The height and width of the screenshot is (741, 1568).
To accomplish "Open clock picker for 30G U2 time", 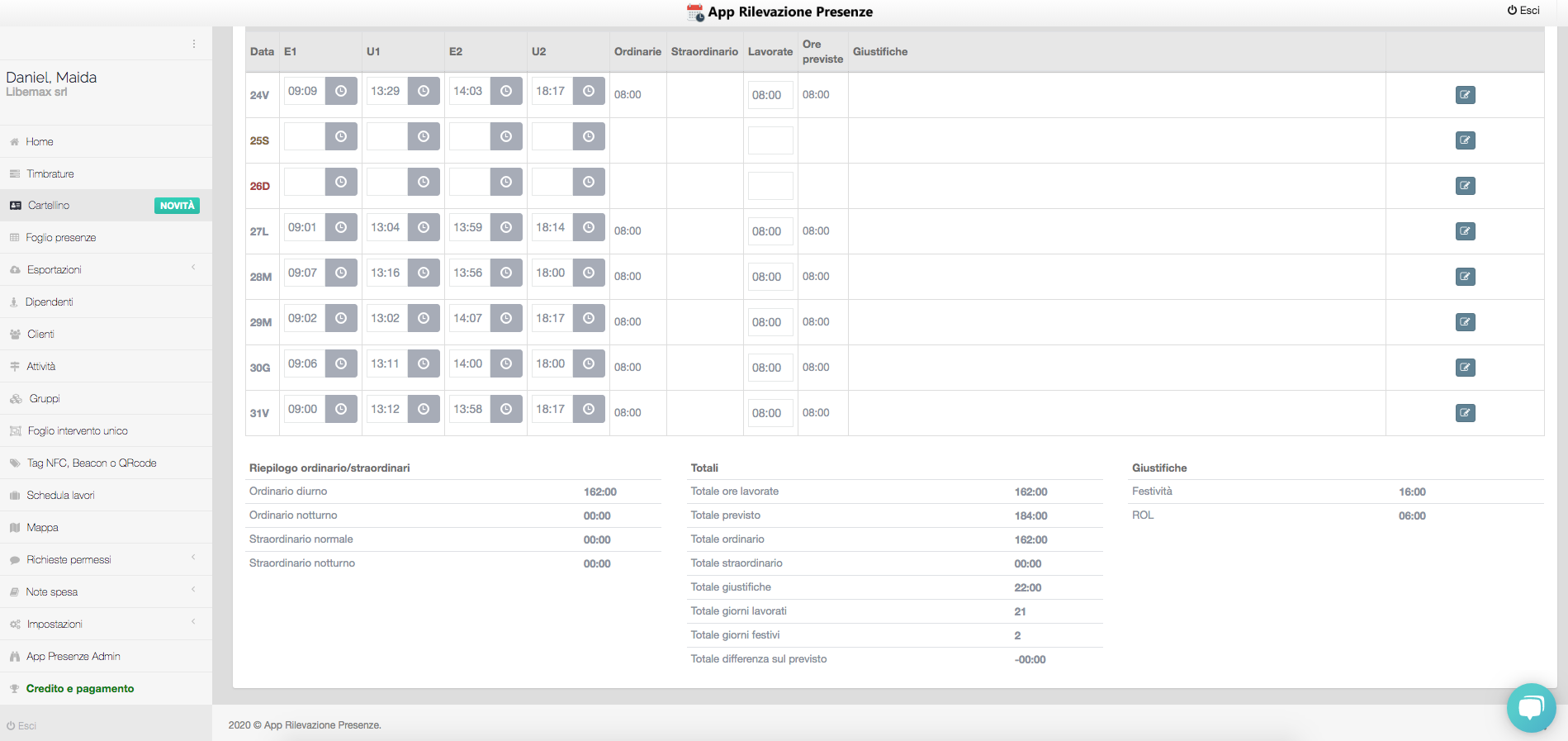I will [x=589, y=363].
